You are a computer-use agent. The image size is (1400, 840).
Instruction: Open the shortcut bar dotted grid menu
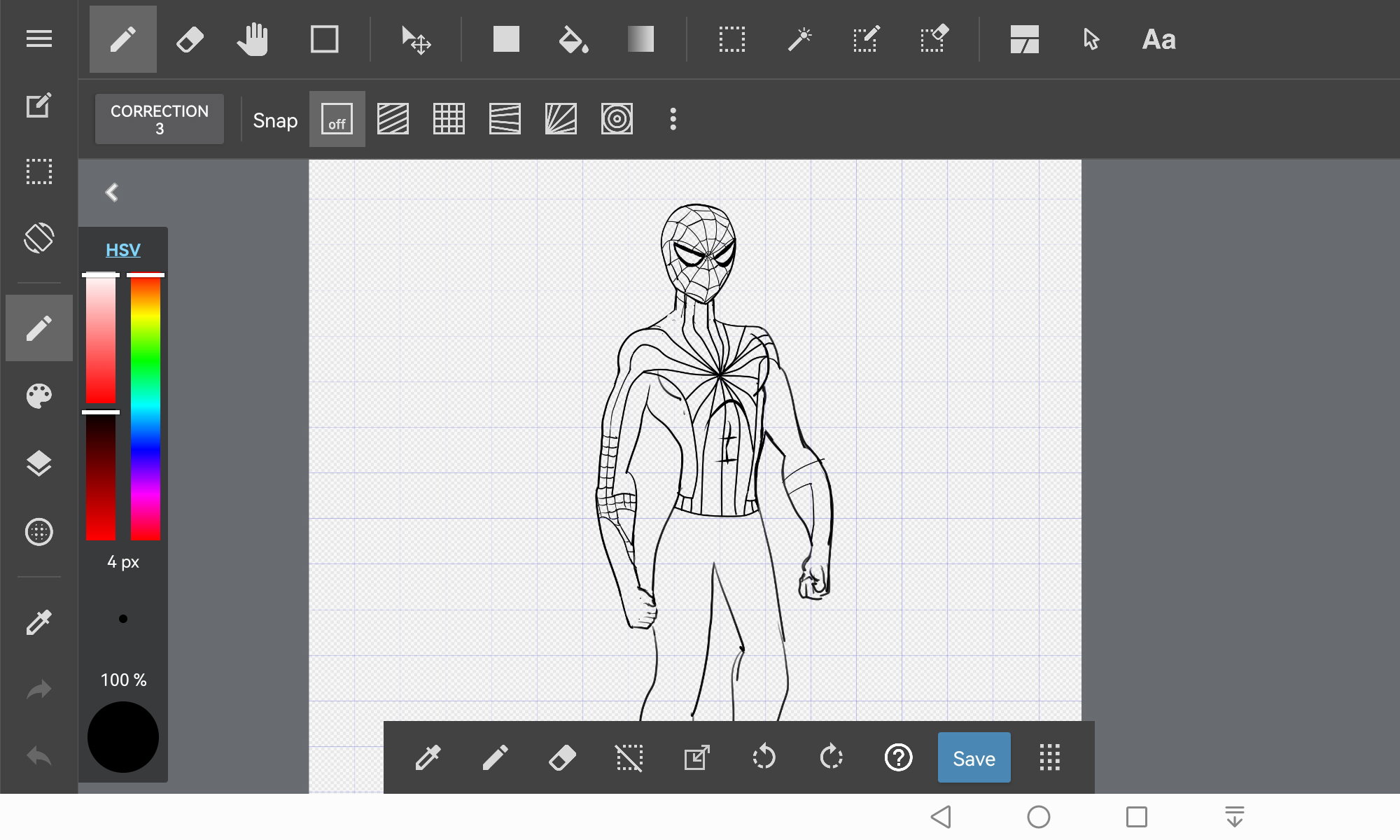click(x=1049, y=757)
